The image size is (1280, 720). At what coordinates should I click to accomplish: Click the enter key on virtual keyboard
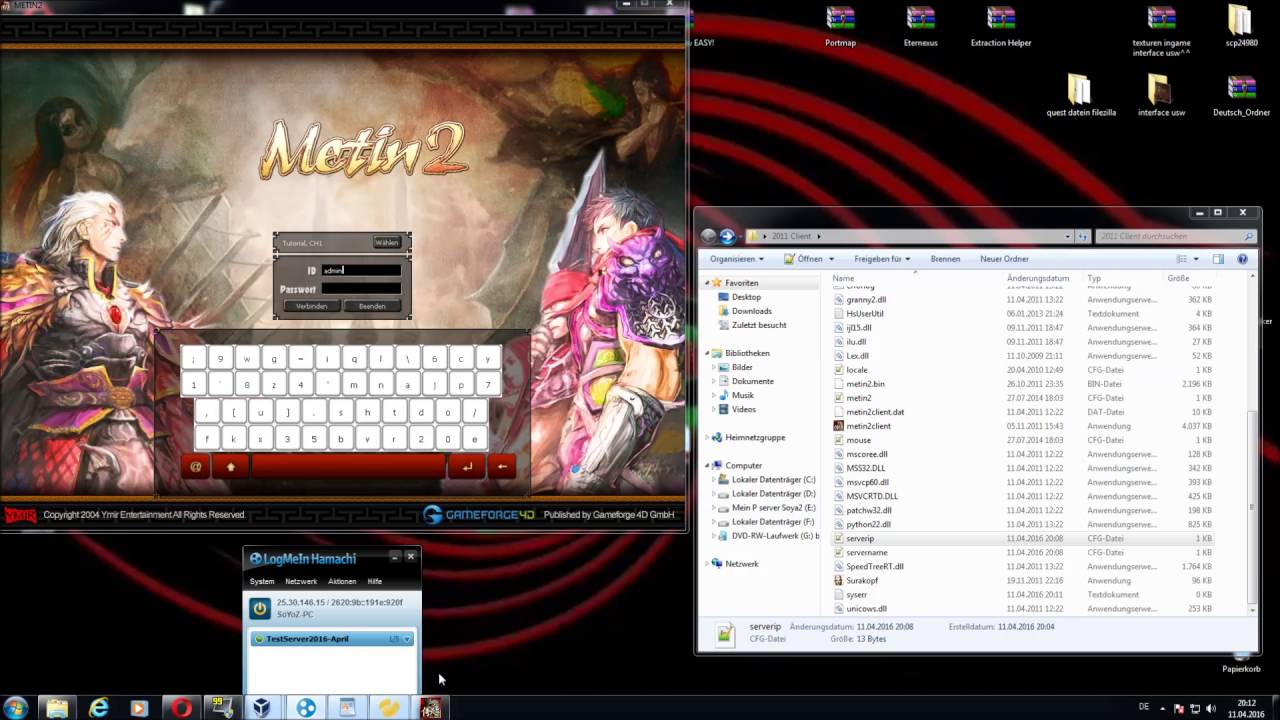pos(466,466)
